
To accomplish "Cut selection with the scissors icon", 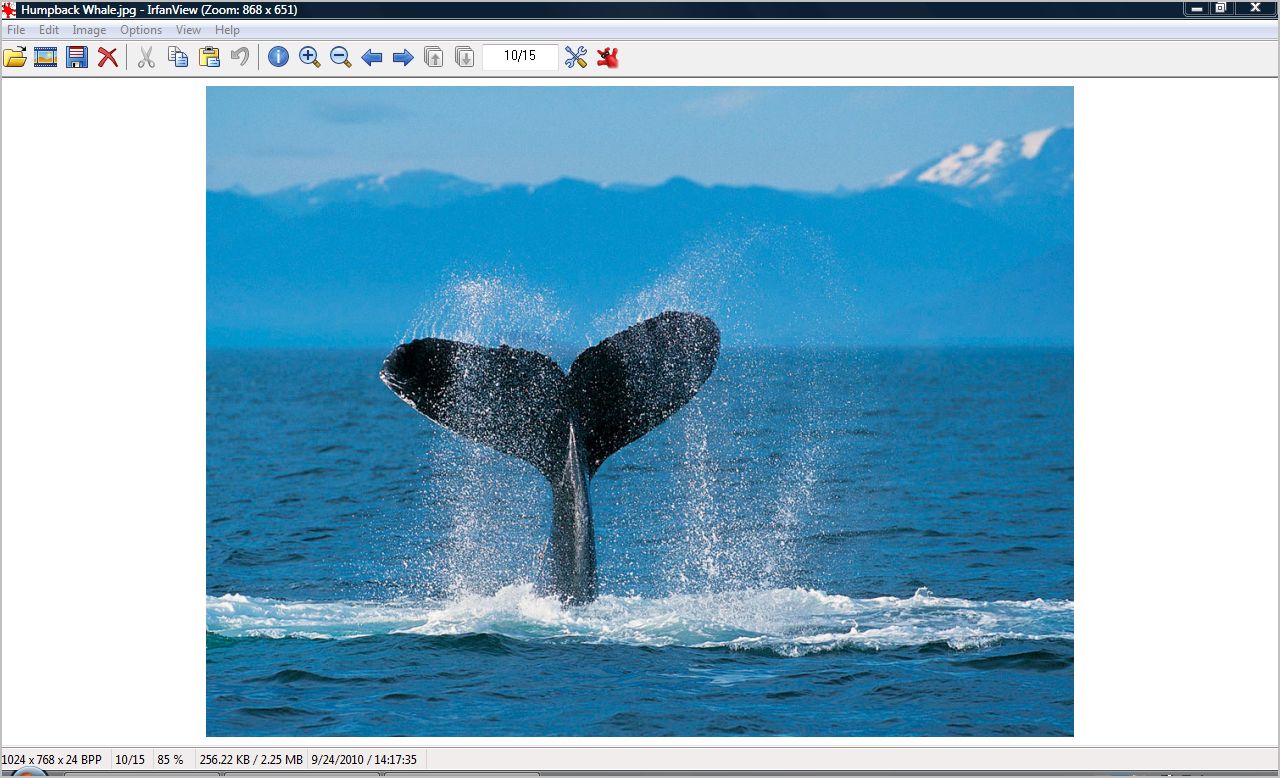I will 146,57.
